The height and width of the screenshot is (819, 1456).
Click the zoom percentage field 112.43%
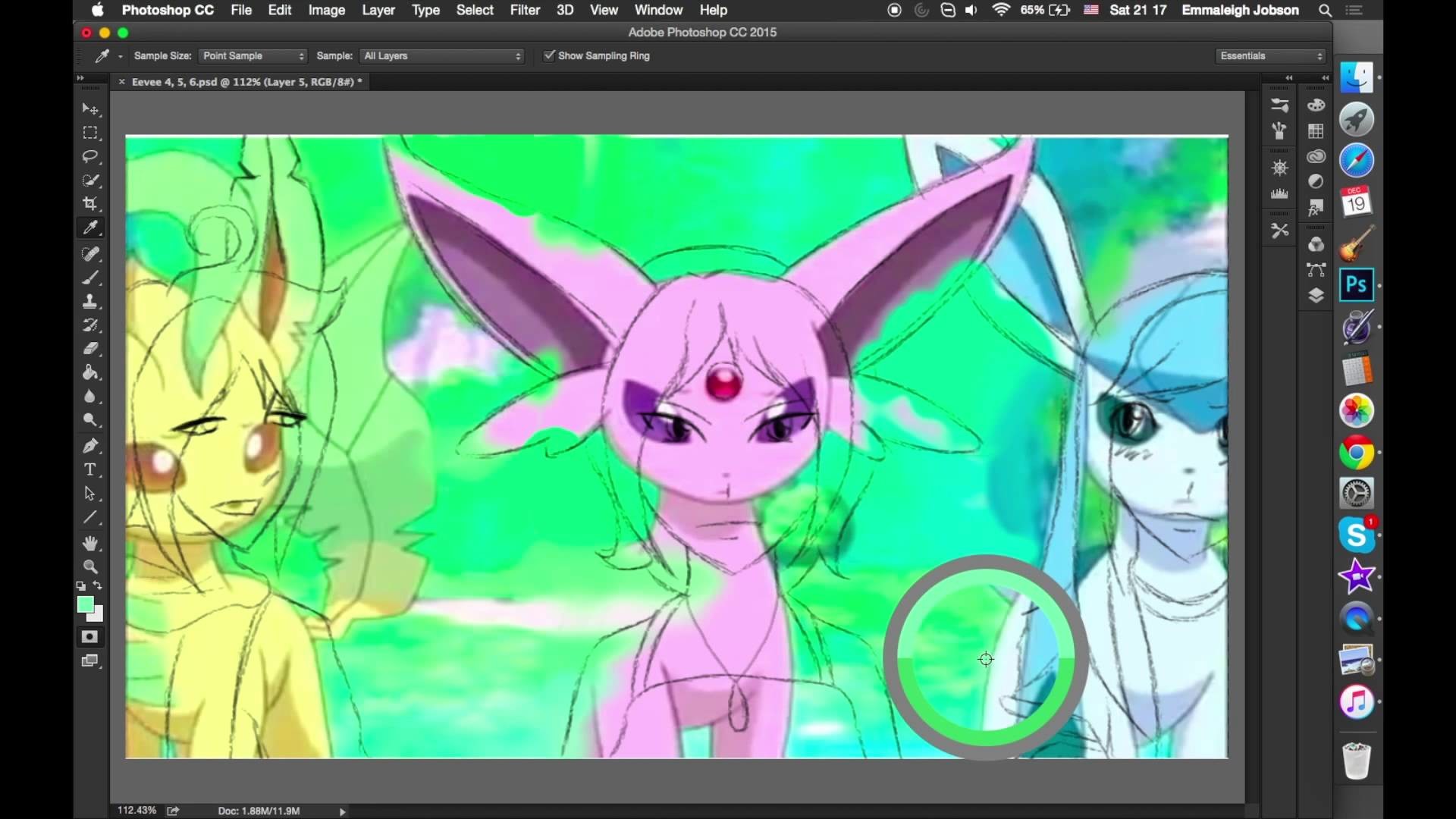(x=137, y=811)
